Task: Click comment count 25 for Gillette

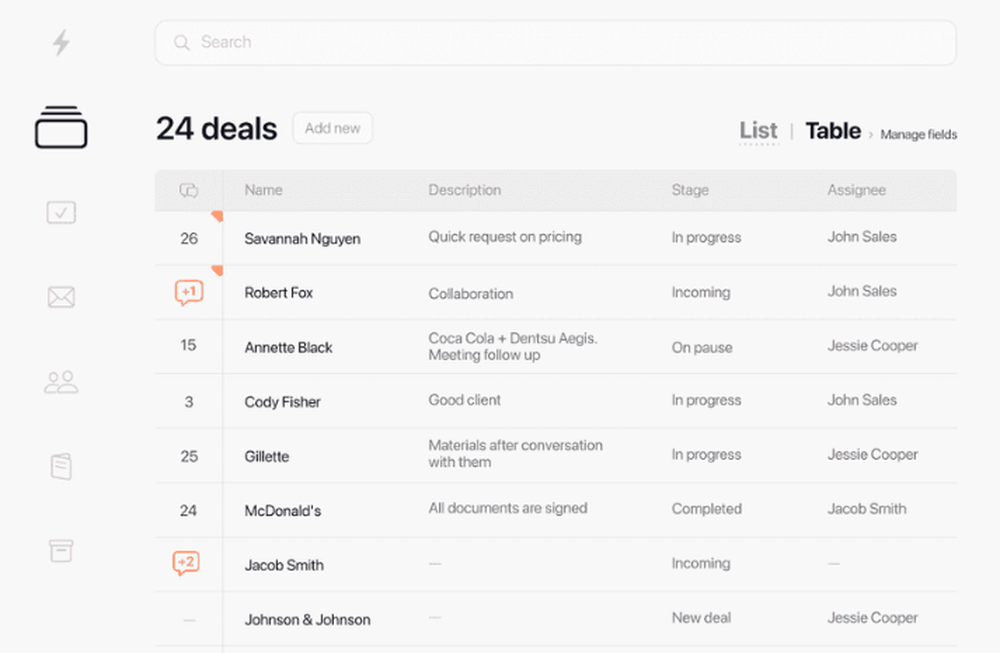Action: click(x=189, y=456)
